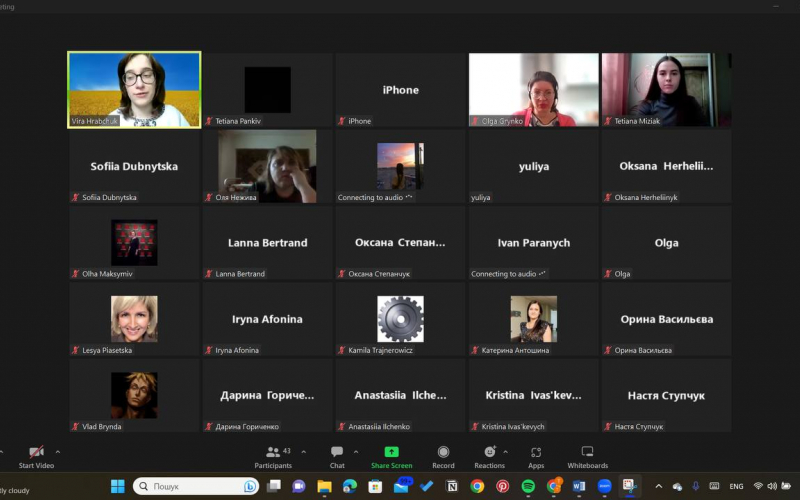Click the Орина Васильєва name
This screenshot has height=500, width=800.
tap(667, 319)
